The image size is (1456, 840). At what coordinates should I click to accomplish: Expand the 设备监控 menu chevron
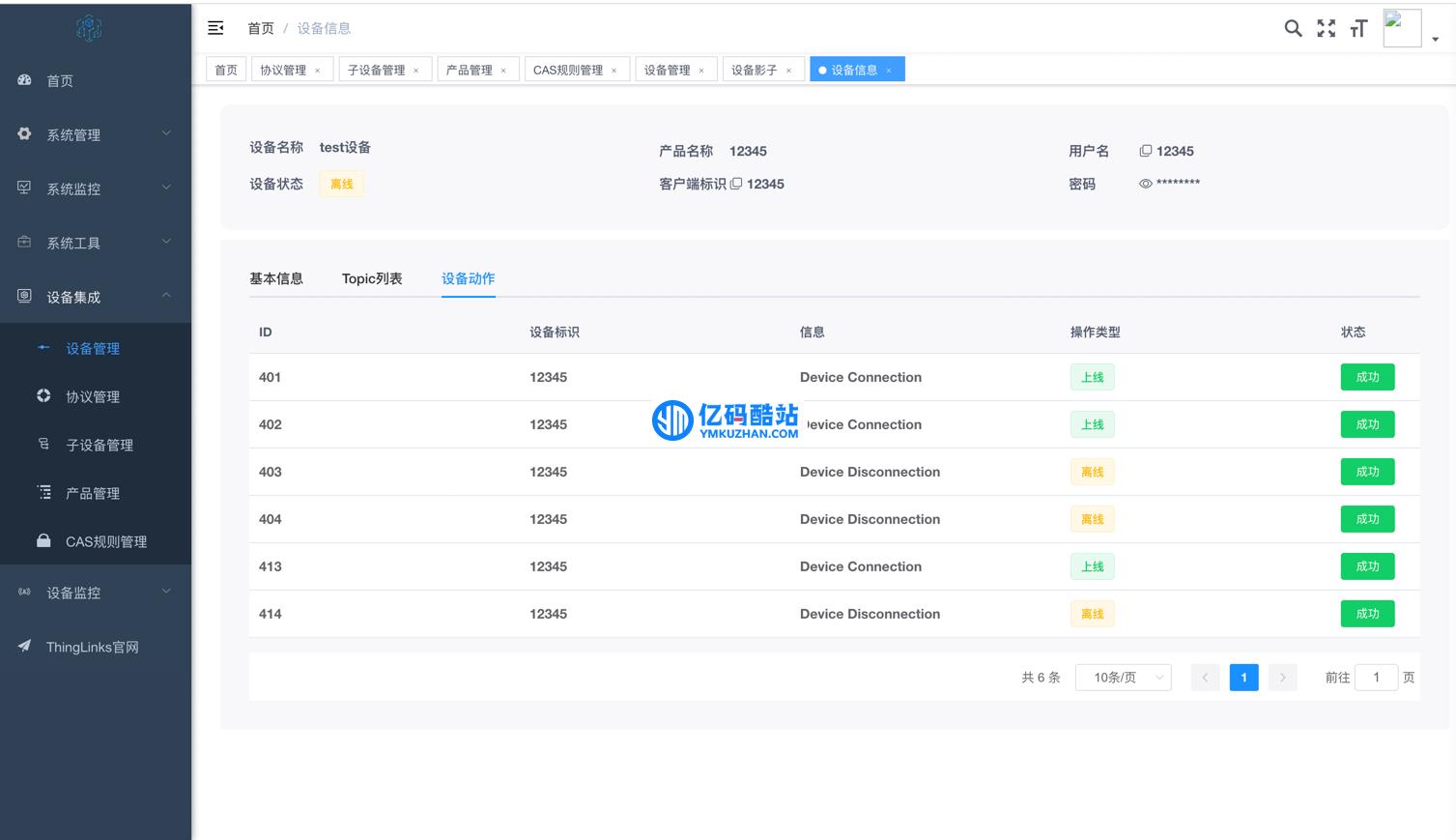pyautogui.click(x=166, y=591)
